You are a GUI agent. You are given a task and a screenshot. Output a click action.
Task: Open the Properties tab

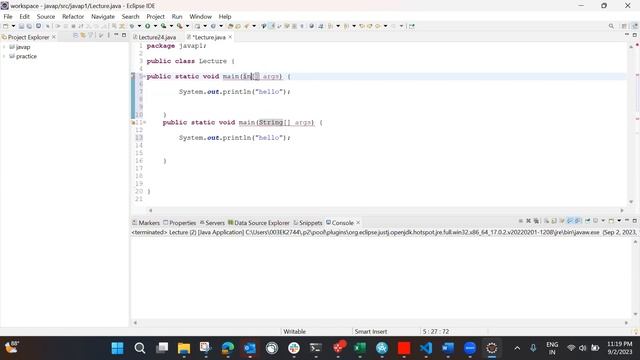coord(180,223)
